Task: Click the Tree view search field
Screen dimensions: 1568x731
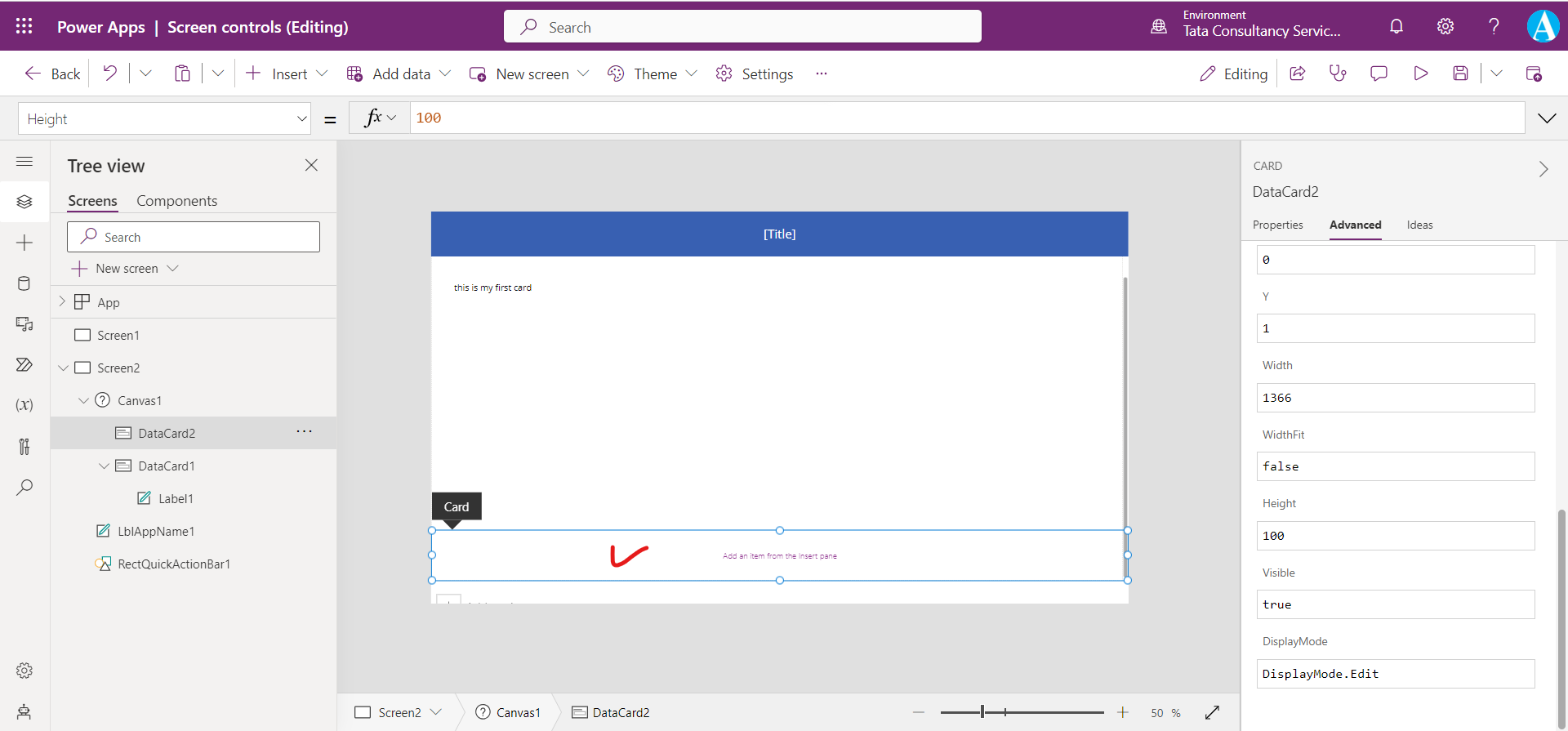Action: coord(194,237)
